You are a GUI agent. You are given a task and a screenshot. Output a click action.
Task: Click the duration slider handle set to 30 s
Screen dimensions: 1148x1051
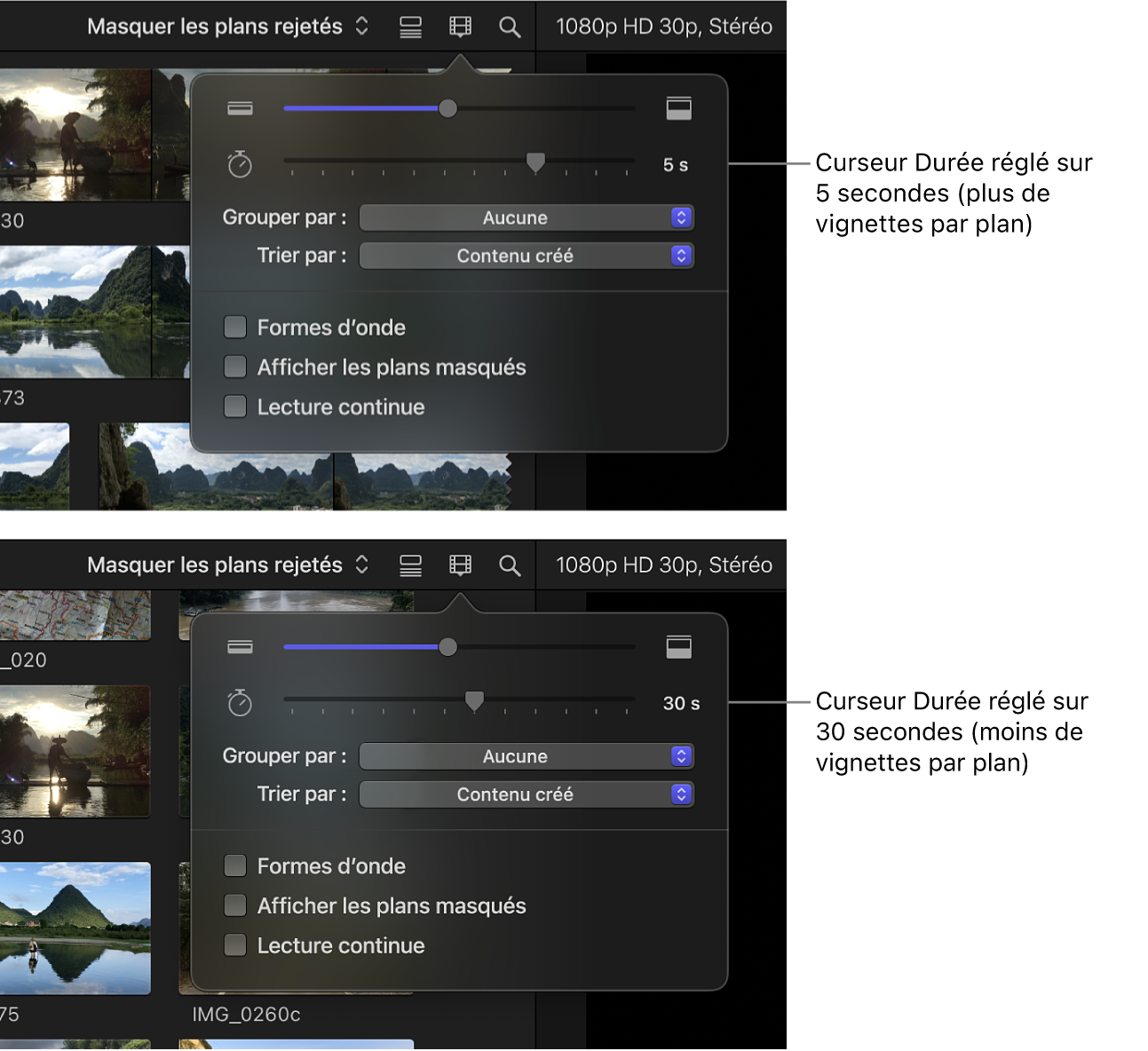475,701
